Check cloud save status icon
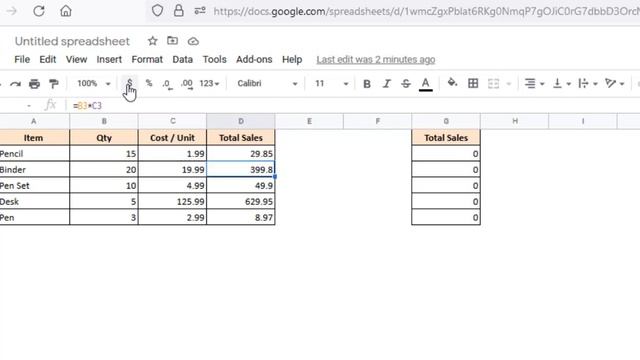Viewport: 640px width, 360px height. pyautogui.click(x=193, y=41)
